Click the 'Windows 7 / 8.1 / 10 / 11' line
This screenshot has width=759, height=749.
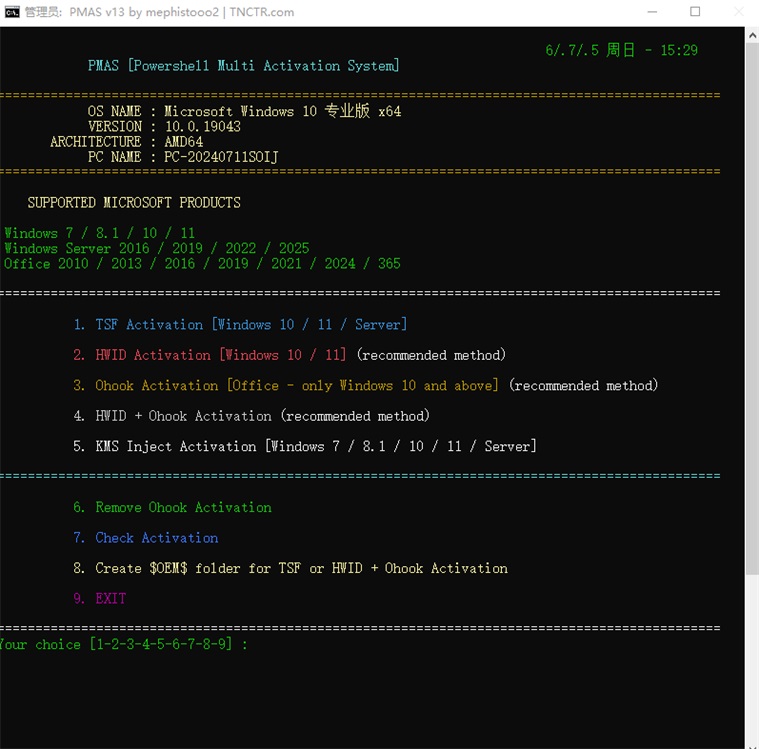pos(100,233)
